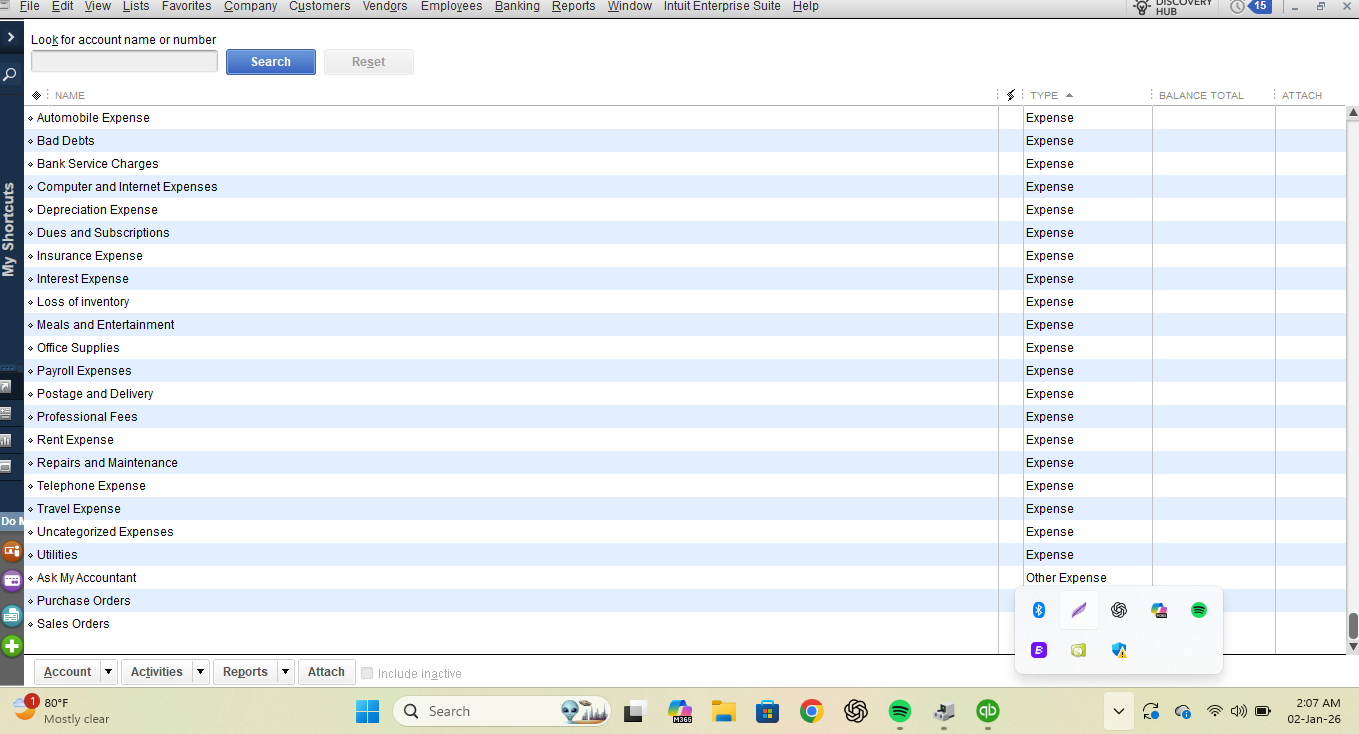This screenshot has width=1359, height=734.
Task: Open the File menu
Action: pyautogui.click(x=29, y=6)
